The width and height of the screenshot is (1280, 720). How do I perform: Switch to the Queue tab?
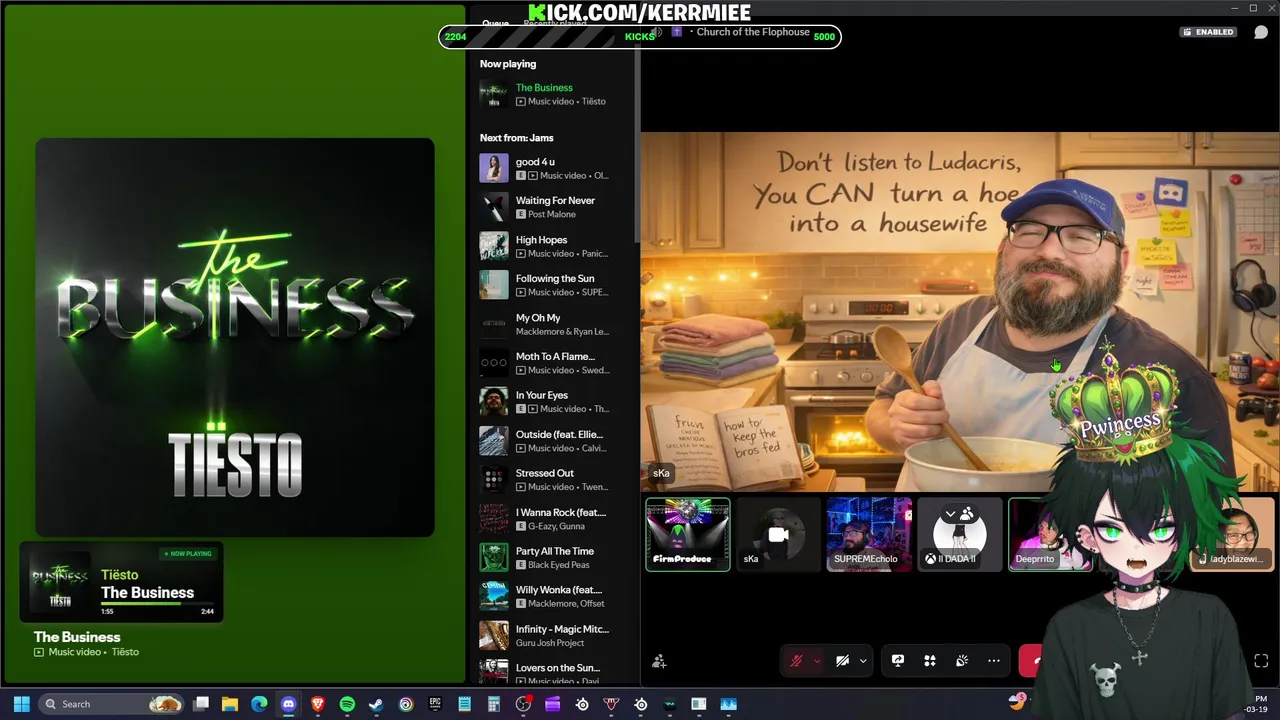point(495,24)
